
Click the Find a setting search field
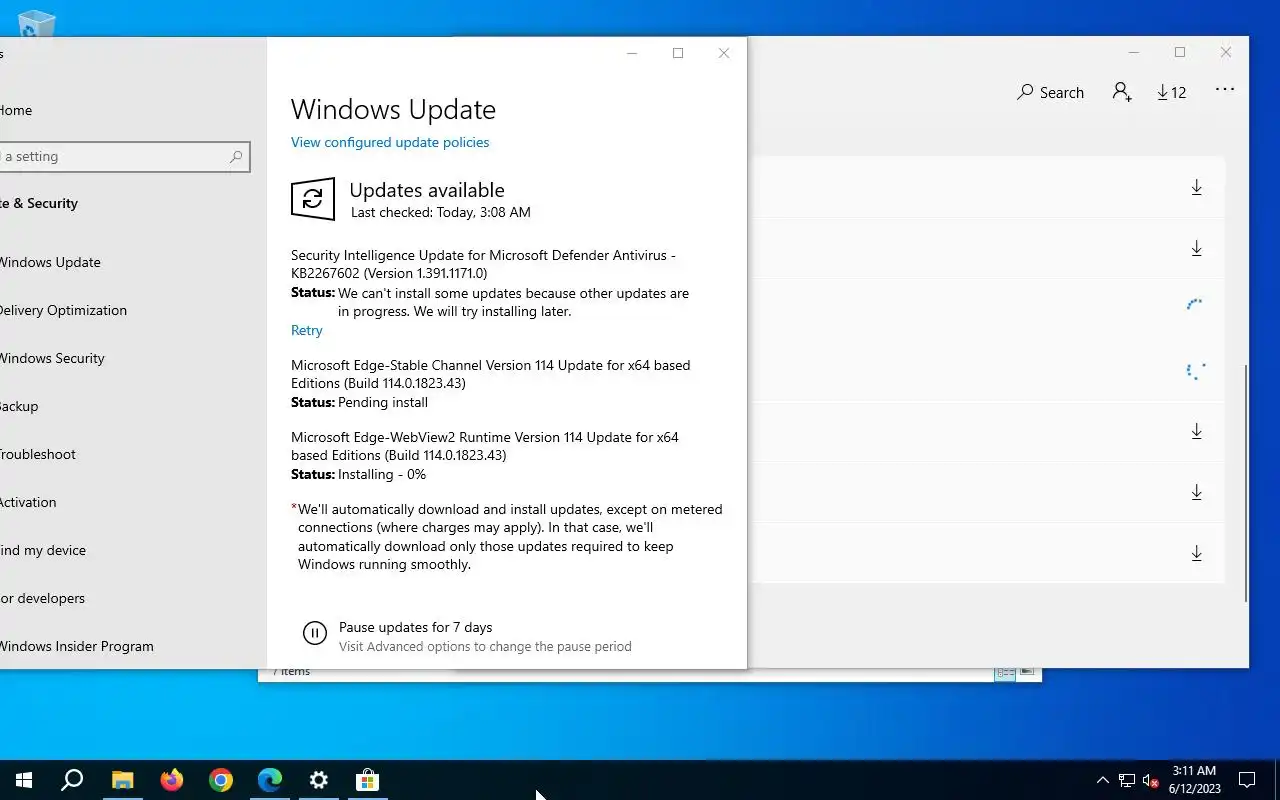(123, 156)
